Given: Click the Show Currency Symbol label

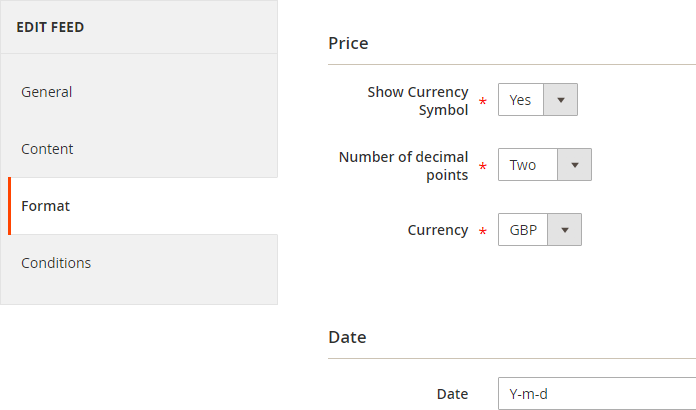Looking at the screenshot, I should [x=417, y=101].
